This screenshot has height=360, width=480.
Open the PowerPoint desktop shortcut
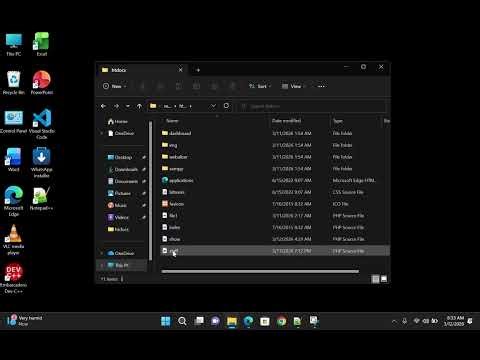tap(42, 83)
